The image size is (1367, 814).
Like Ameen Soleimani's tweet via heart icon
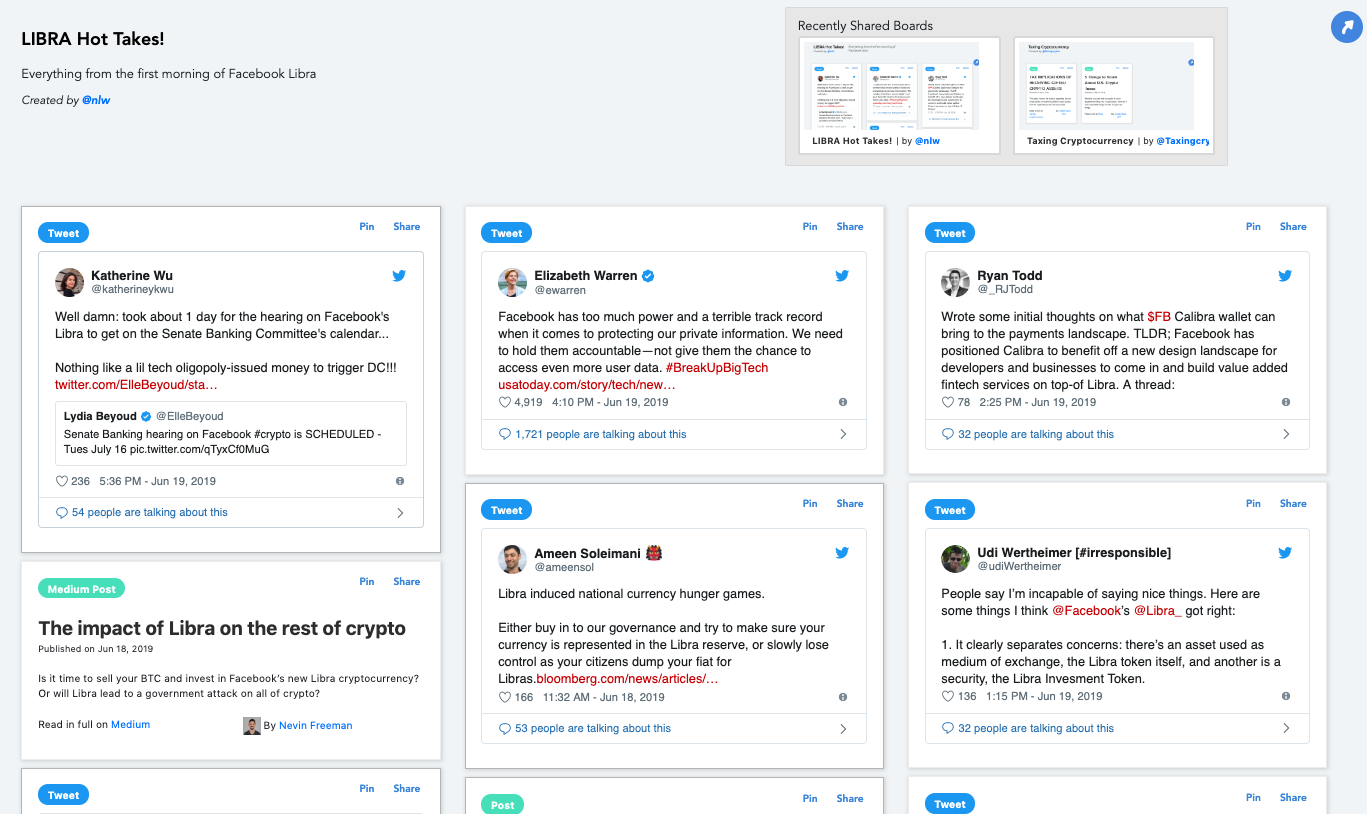(504, 697)
